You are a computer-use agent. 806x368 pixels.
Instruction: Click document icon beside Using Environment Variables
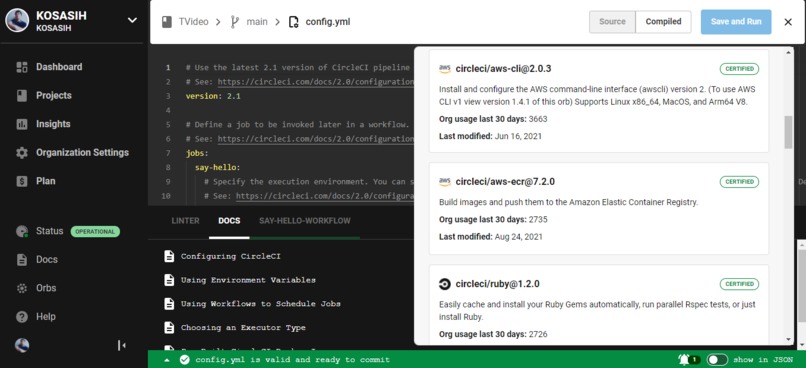(x=169, y=280)
